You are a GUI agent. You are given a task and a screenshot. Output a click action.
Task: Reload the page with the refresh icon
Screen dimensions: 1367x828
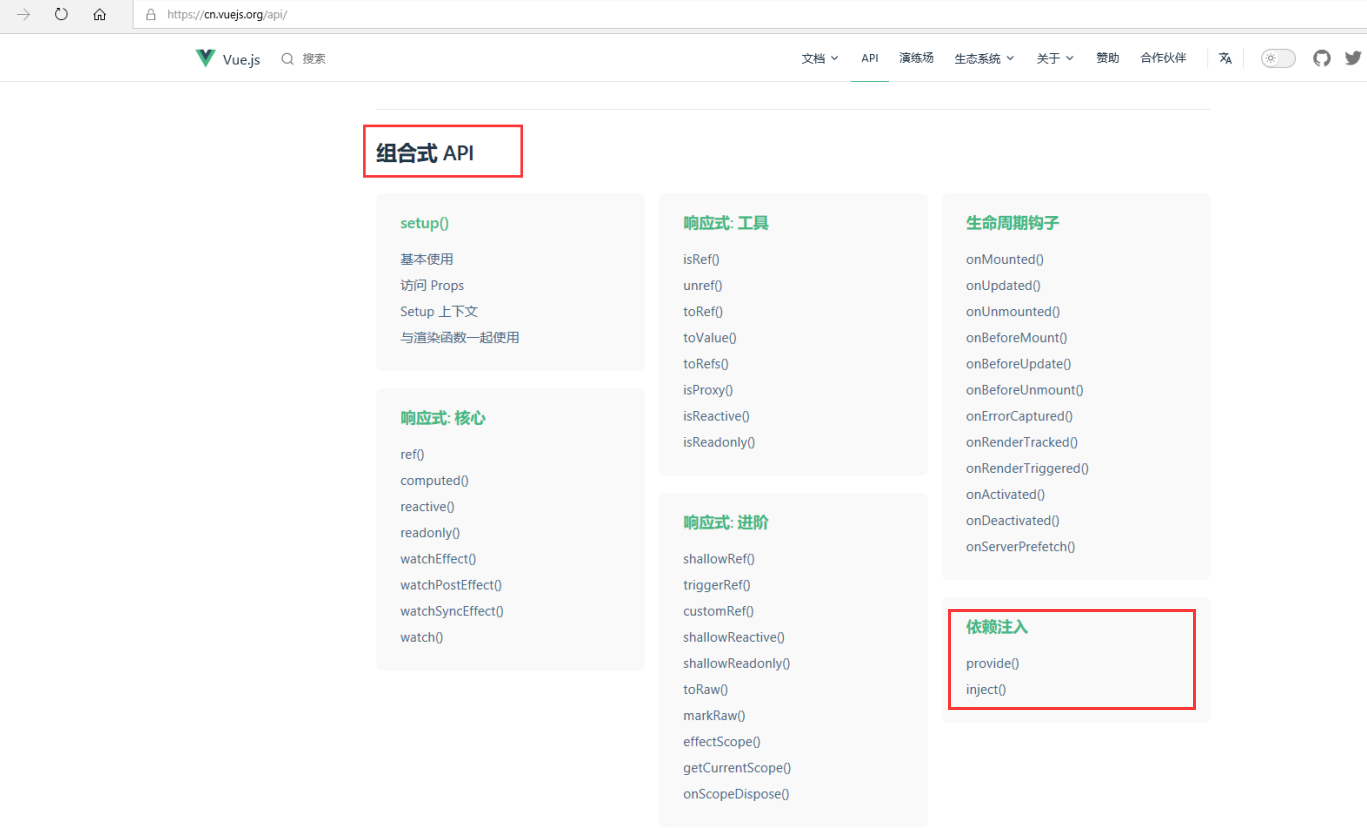61,14
